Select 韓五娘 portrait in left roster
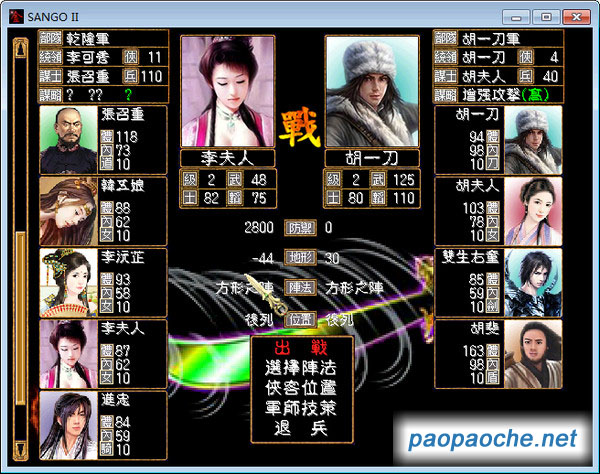This screenshot has height=474, width=600. [x=68, y=211]
